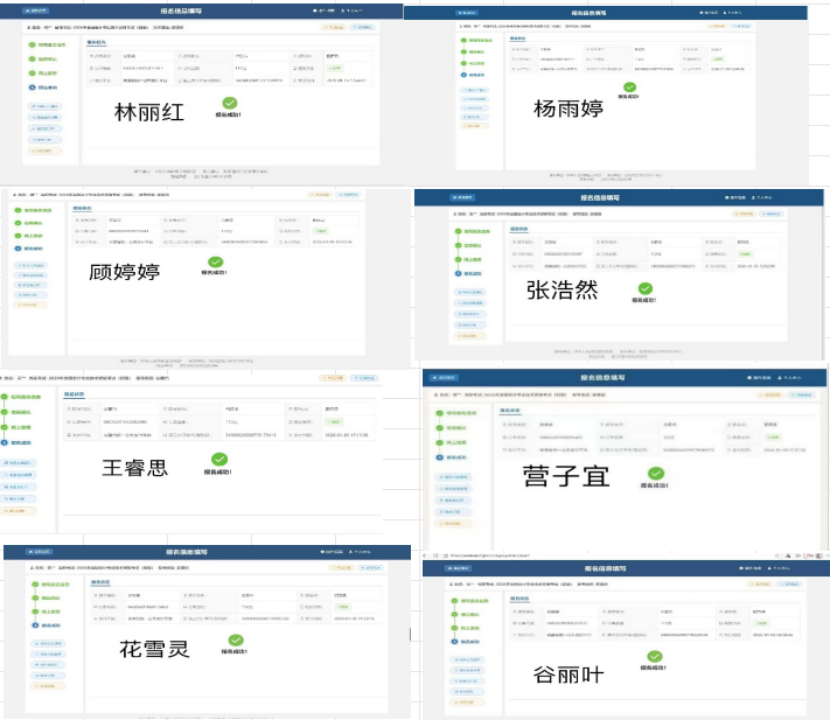Select the green success icon near 顾婷婷
The image size is (830, 720).
(215, 262)
